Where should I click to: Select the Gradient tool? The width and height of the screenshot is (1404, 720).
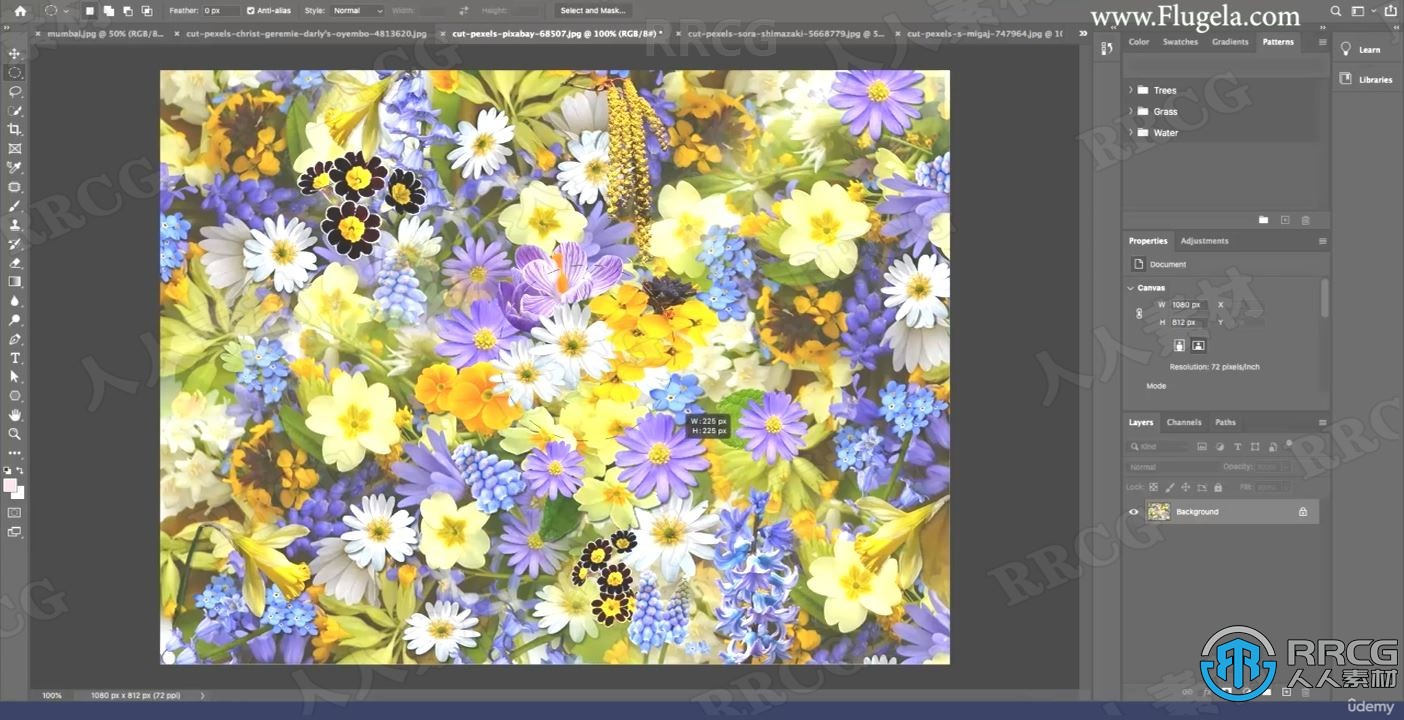[14, 281]
